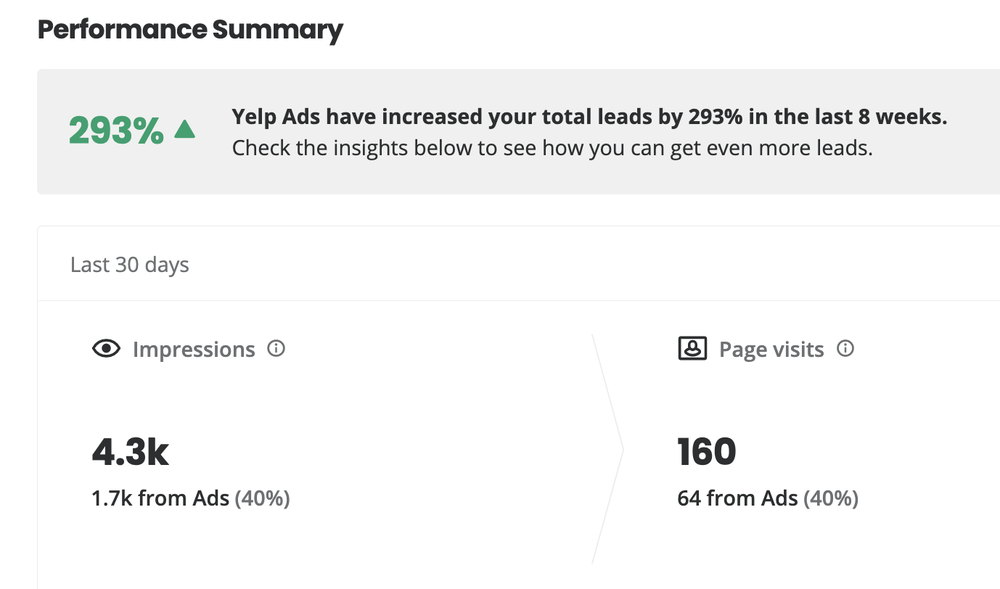Click the 'Check the insights below' text

tap(552, 148)
